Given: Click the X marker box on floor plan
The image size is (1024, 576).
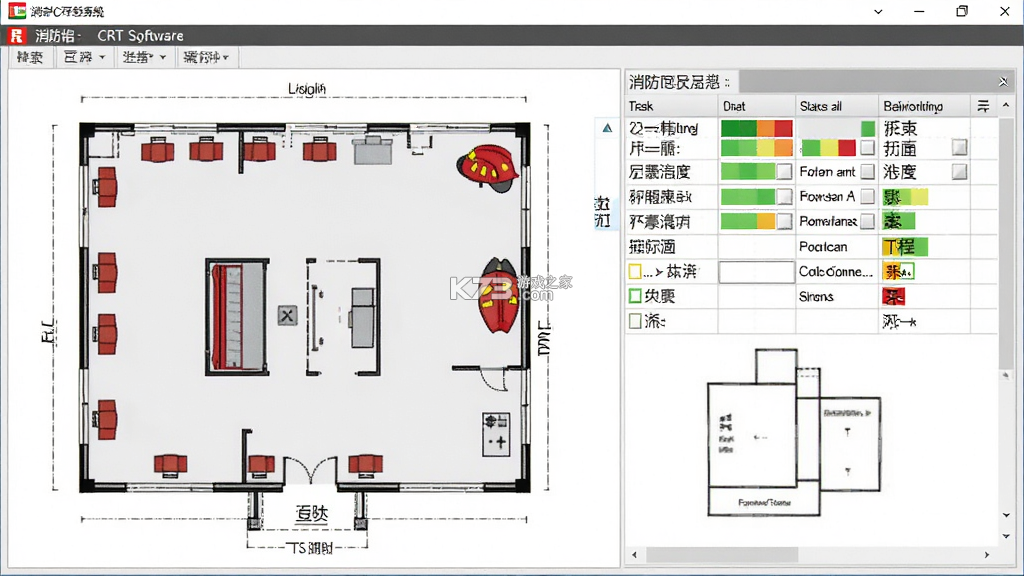Looking at the screenshot, I should (287, 316).
